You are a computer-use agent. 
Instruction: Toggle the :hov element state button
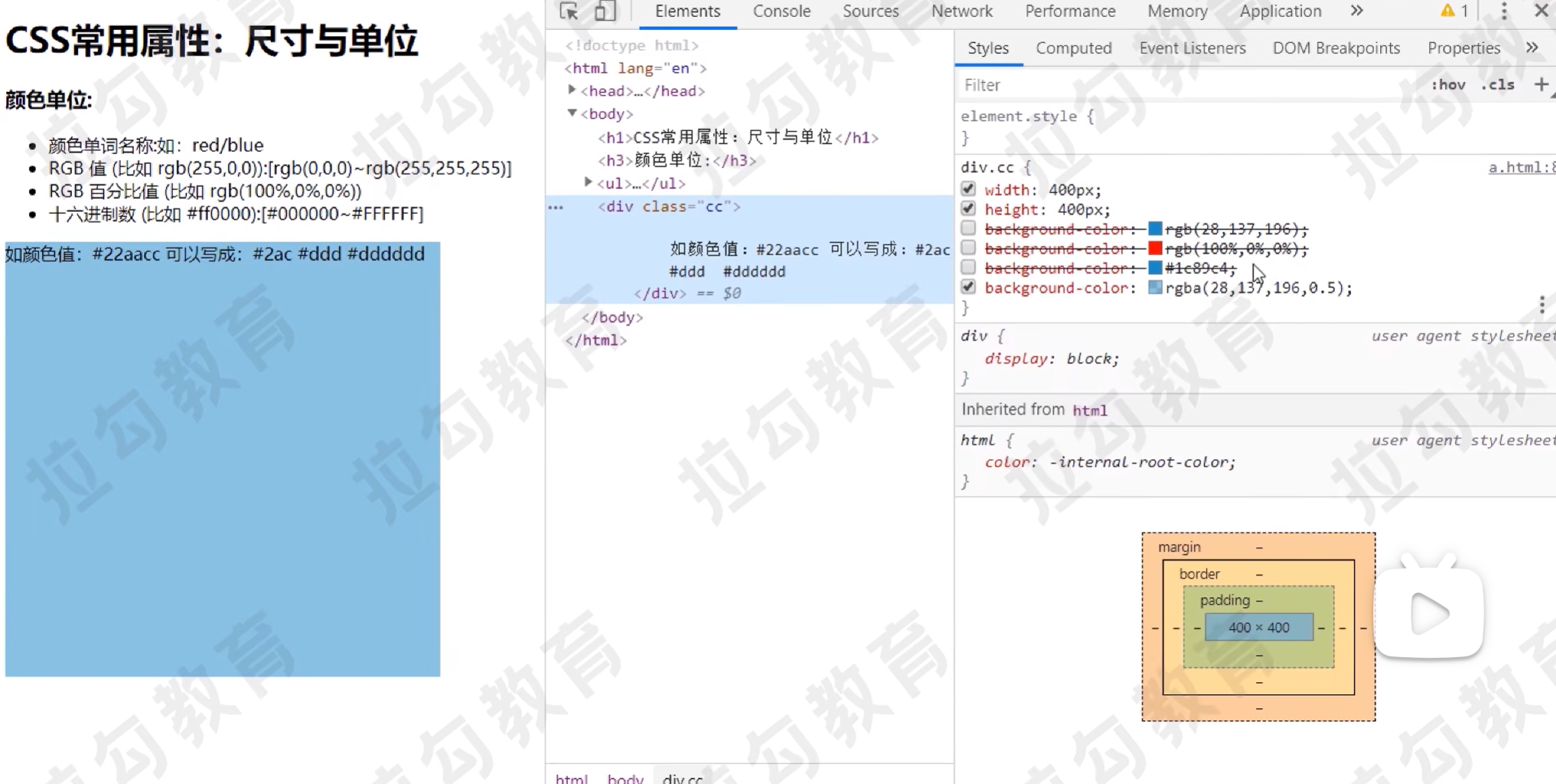click(1448, 84)
